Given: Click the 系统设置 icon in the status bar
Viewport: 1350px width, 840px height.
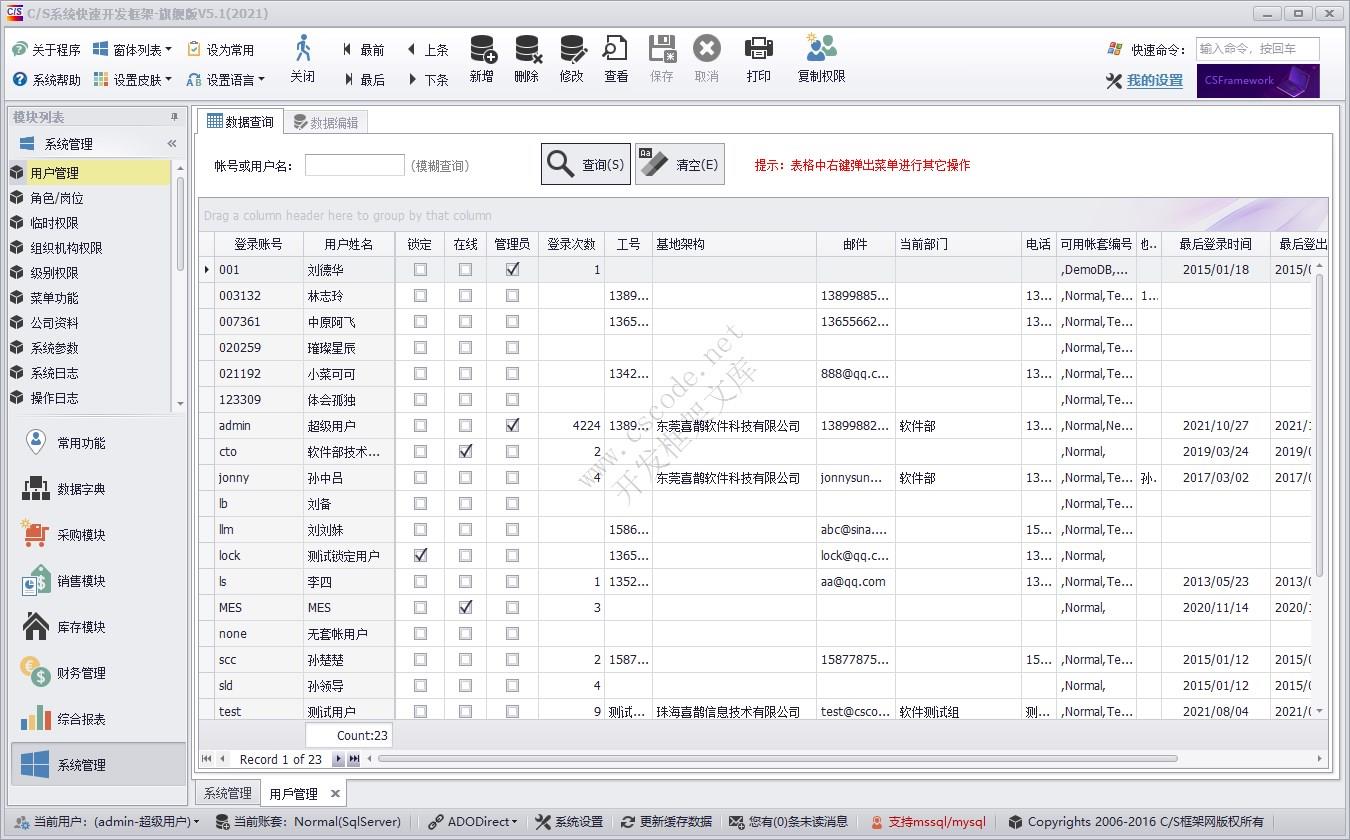Looking at the screenshot, I should coord(569,821).
